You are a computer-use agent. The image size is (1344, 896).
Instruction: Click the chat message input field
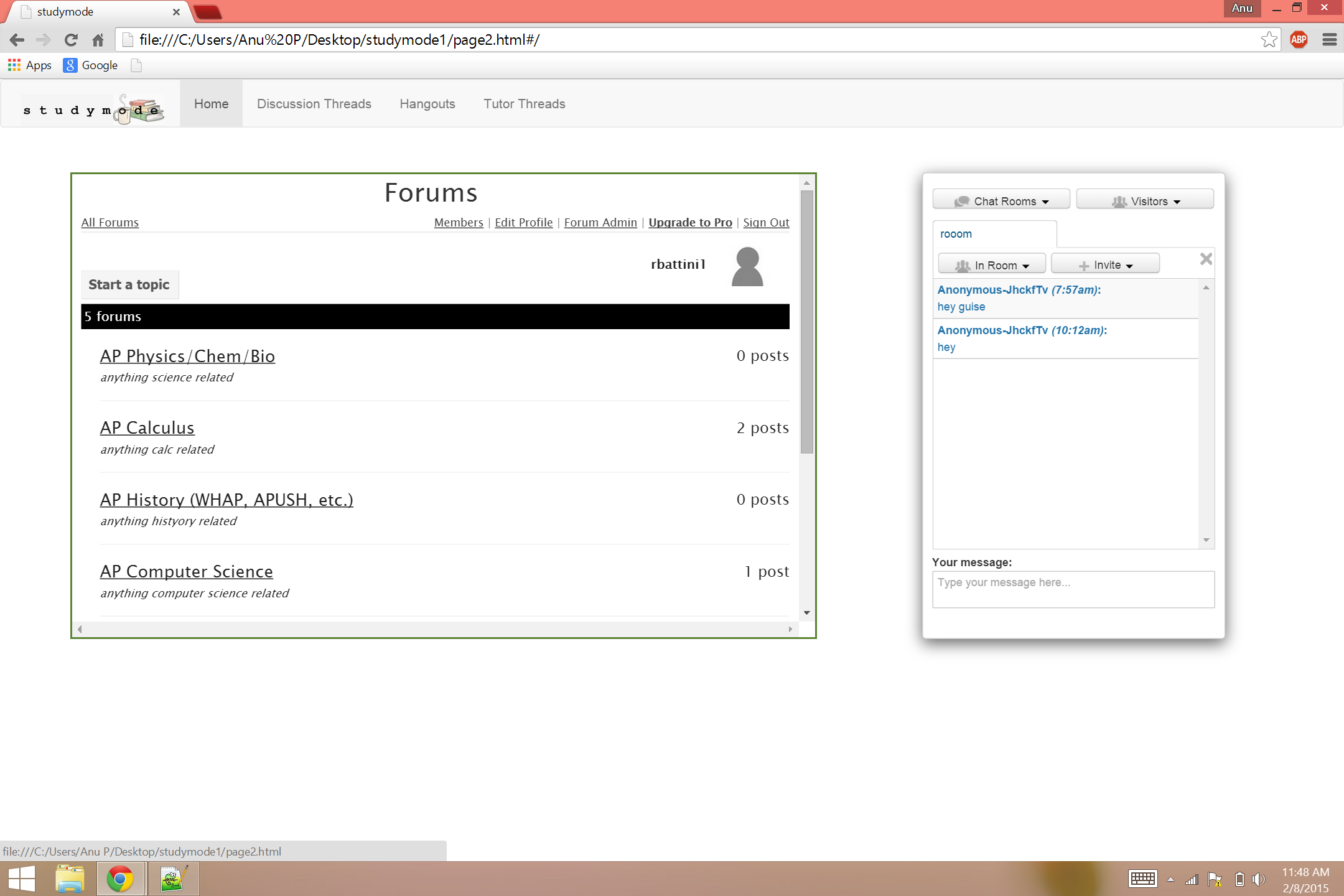pos(1073,589)
